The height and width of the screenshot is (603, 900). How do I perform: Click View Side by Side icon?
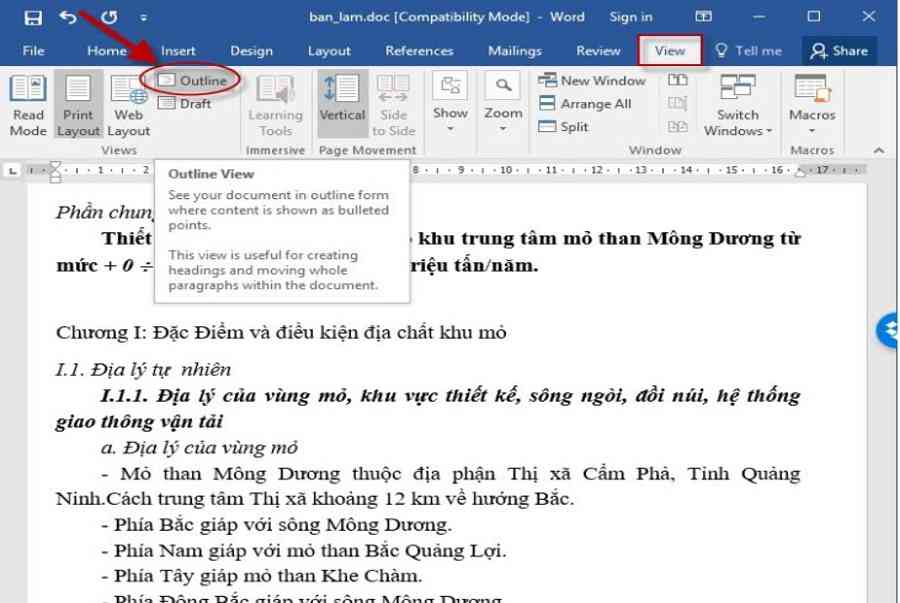(x=677, y=80)
